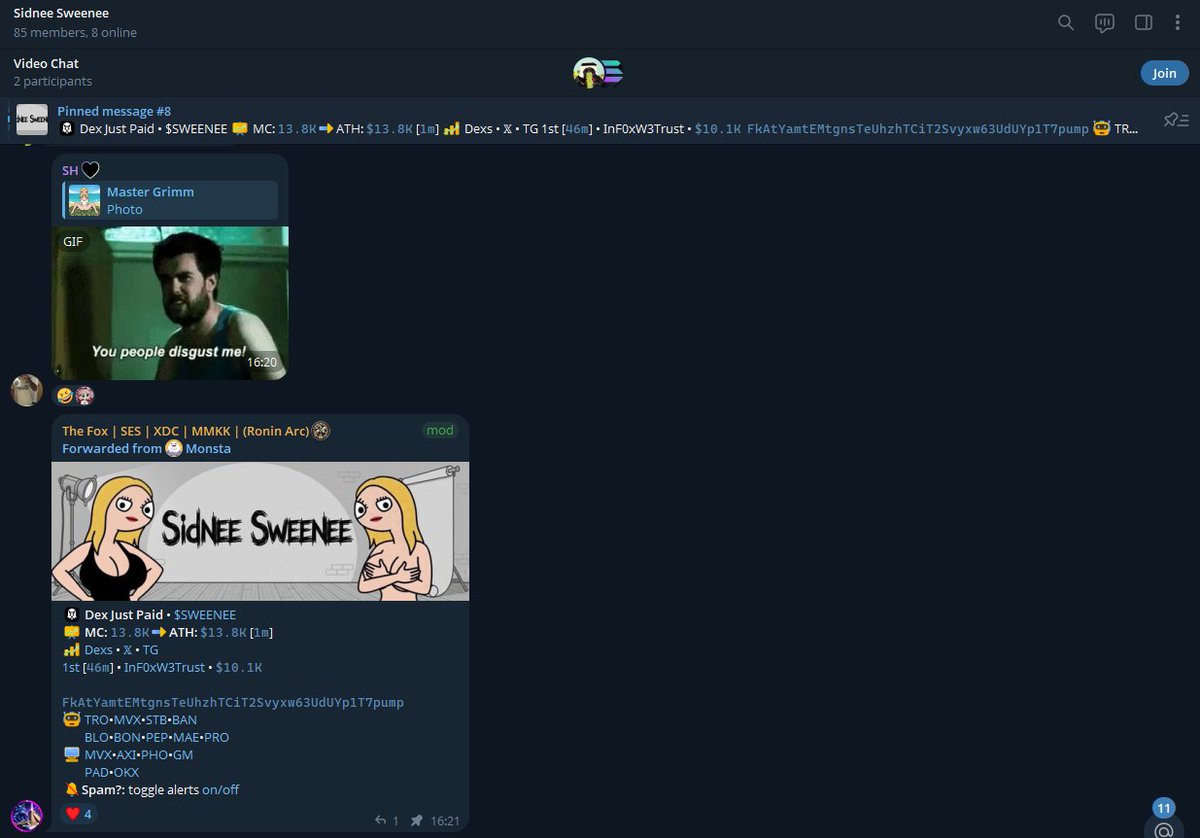Open the PHO link
Screen dimensions: 1200x838
(x=155, y=755)
